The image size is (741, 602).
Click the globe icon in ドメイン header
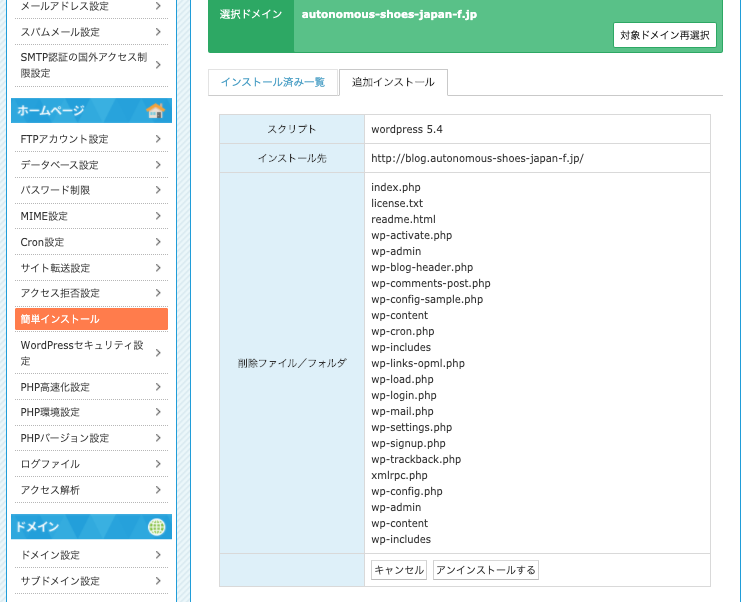[x=156, y=527]
